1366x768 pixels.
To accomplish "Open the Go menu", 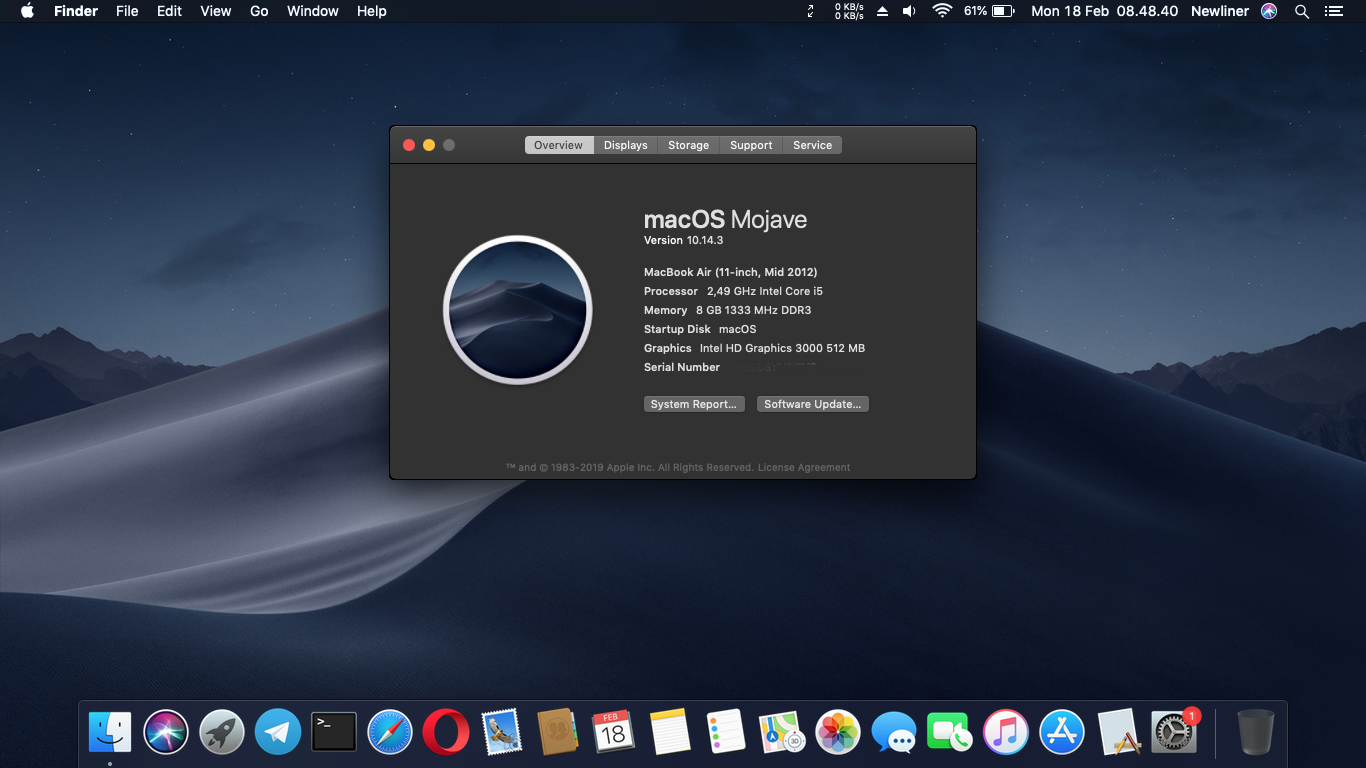I will point(259,11).
